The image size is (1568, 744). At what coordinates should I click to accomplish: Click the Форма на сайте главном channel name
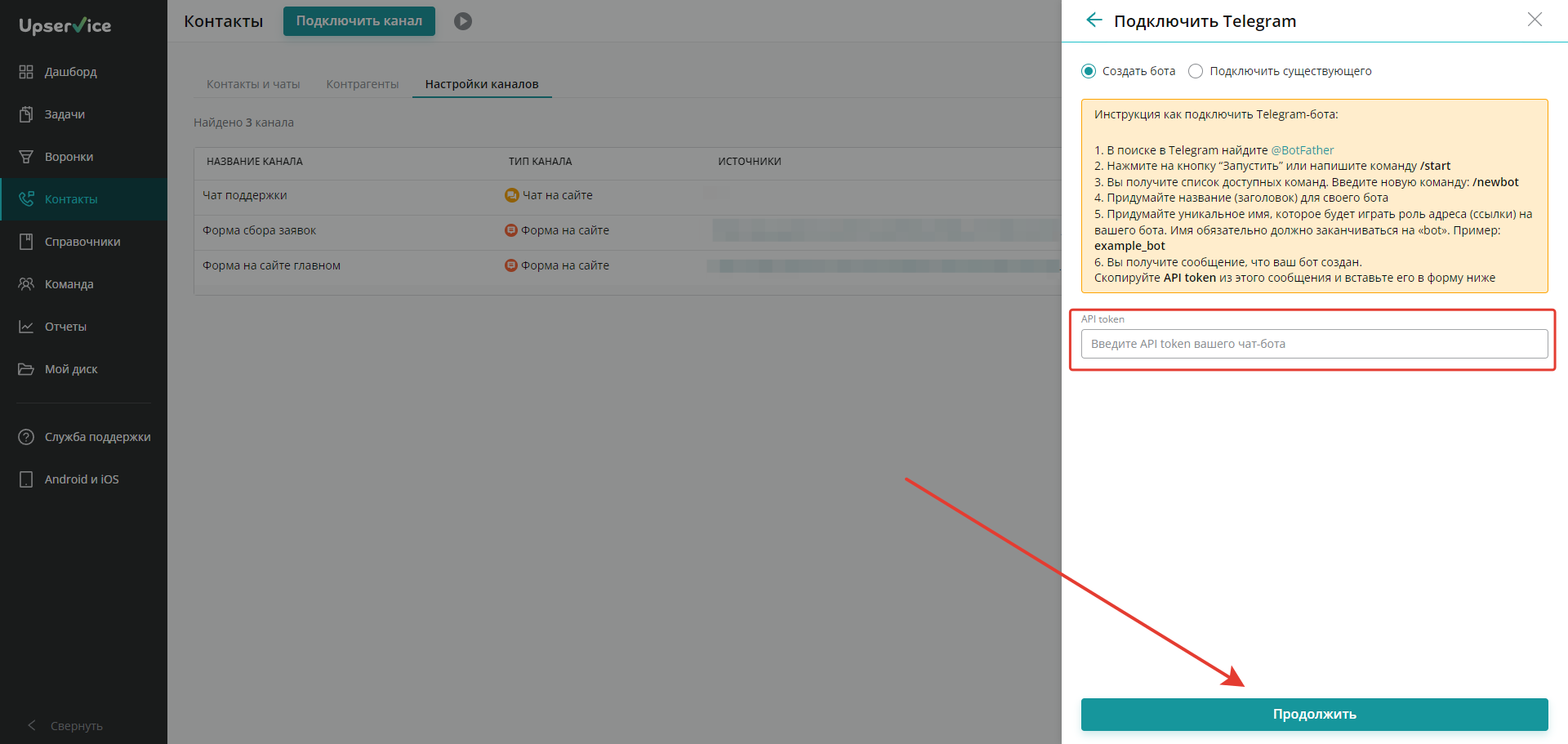pos(271,265)
